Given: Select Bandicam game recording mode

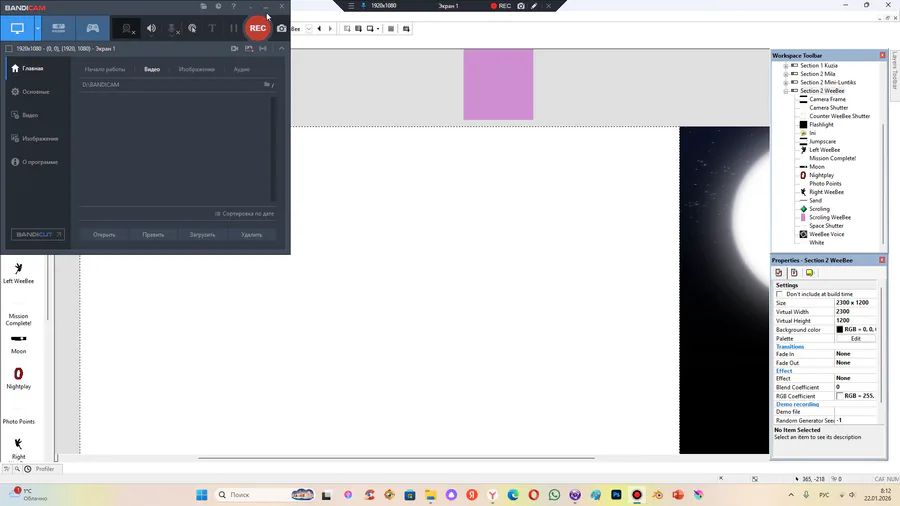Looking at the screenshot, I should click(92, 28).
